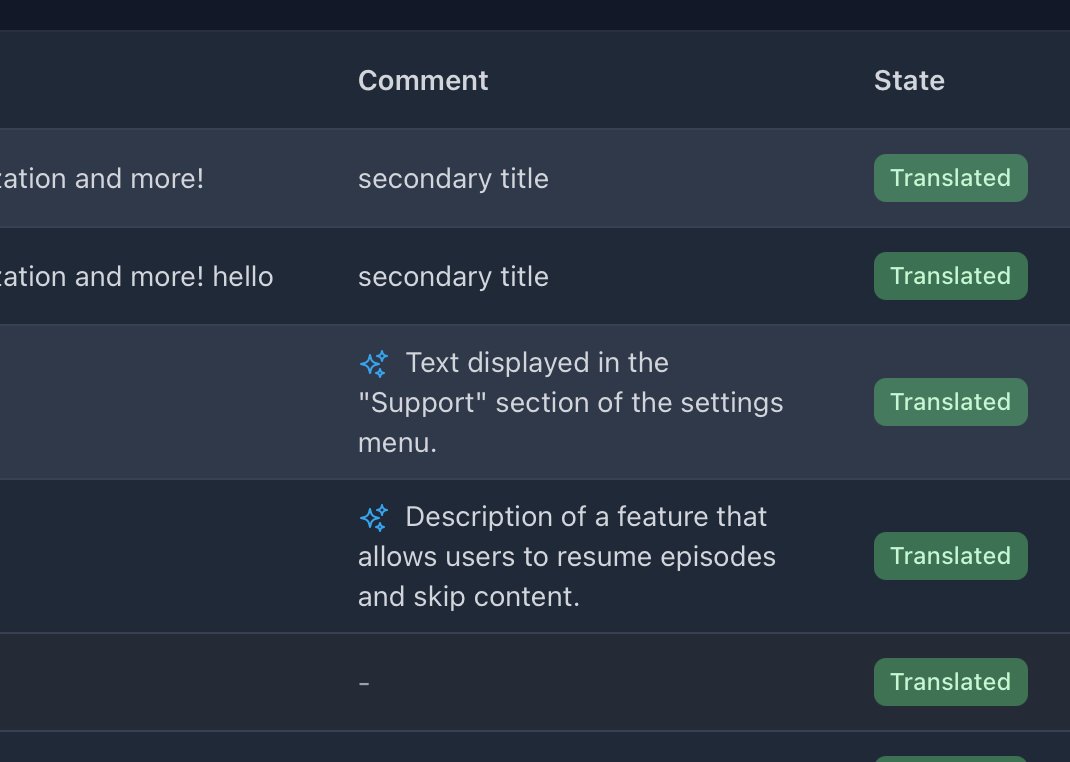Screen dimensions: 1070x762
Task: Select the "cation and more! hello" text cell
Action: (136, 277)
